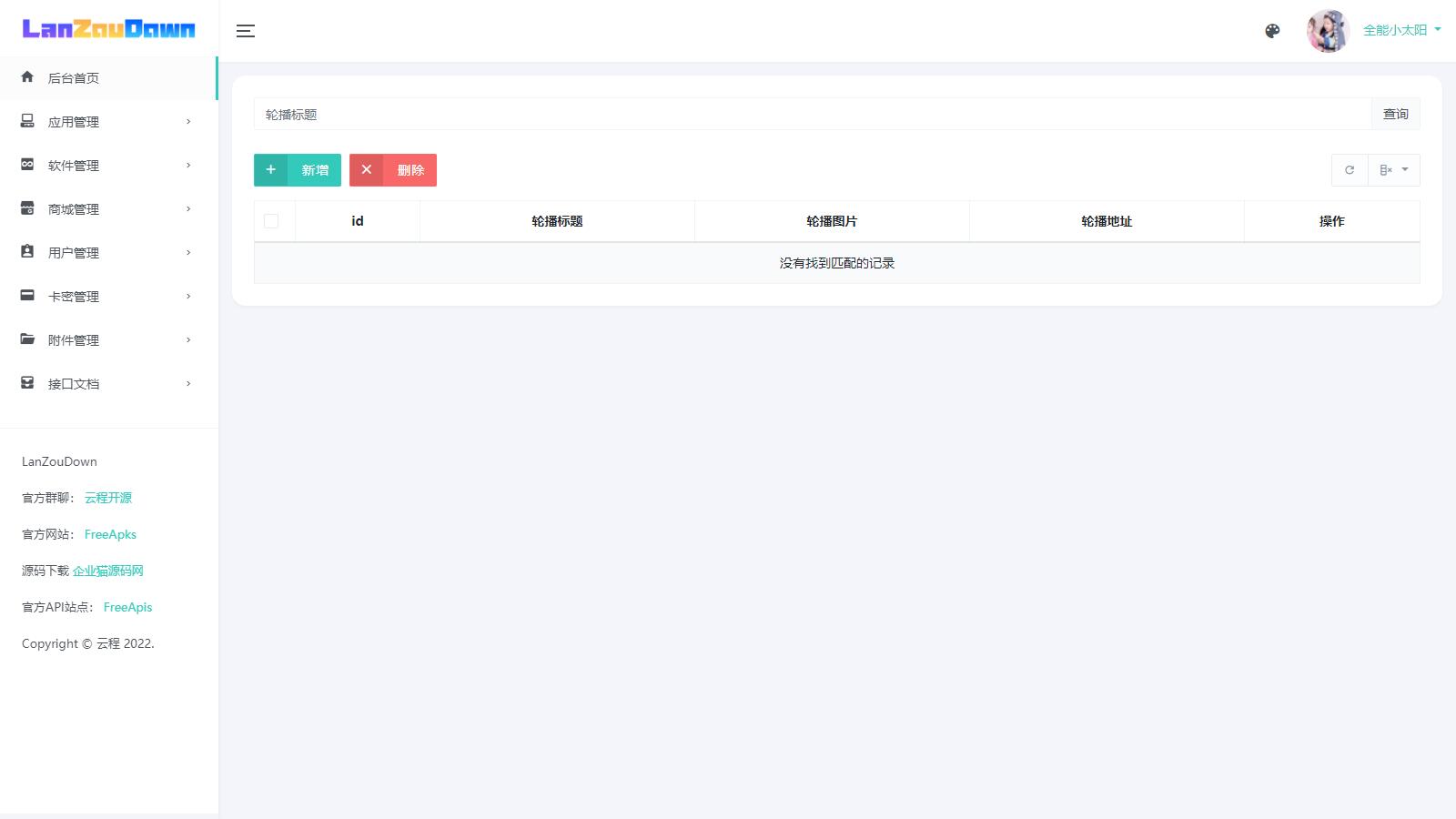Click the 轮播标题 column header
The image size is (1456, 819).
pos(557,221)
